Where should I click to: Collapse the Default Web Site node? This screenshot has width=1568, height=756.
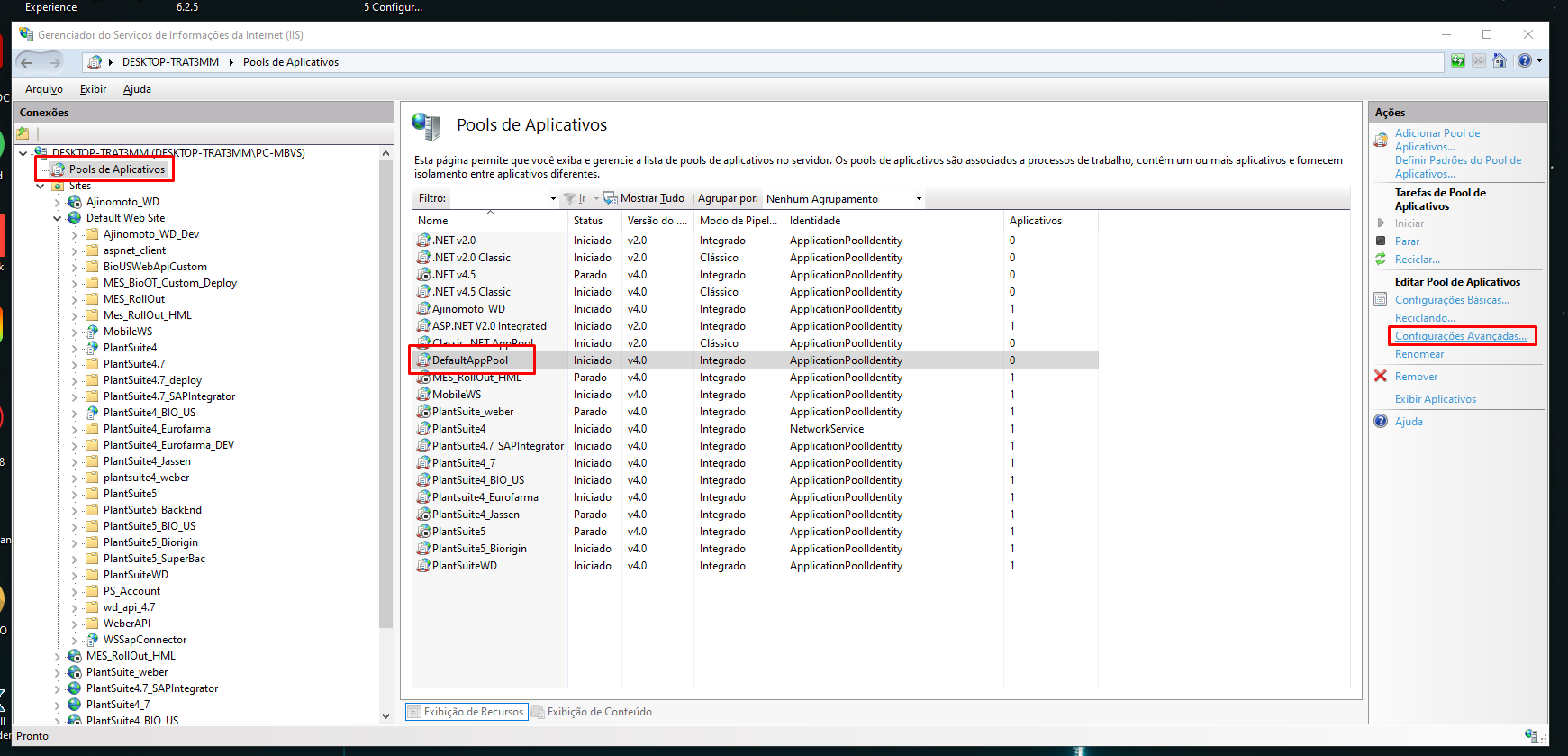coord(58,218)
